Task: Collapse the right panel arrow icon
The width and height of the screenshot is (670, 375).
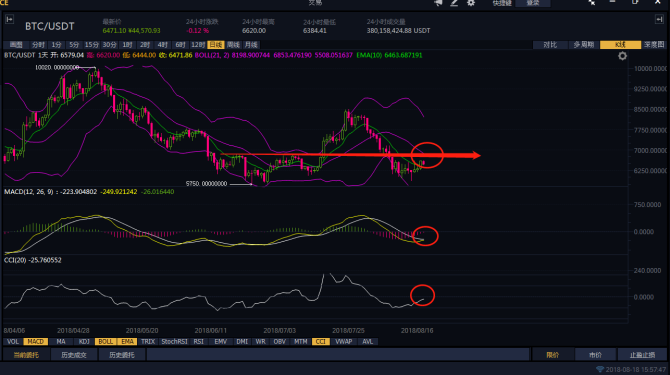Action: (x=659, y=19)
